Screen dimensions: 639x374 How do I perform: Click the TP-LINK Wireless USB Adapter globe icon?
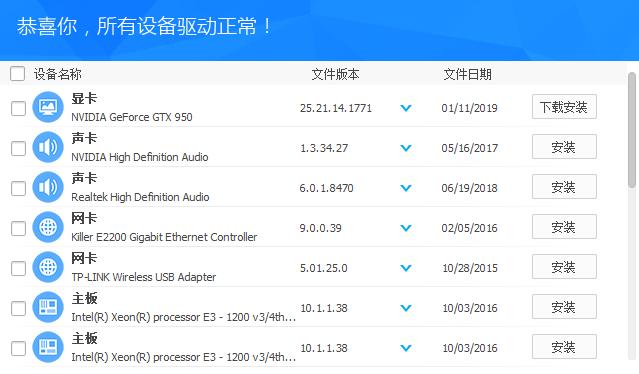click(x=48, y=267)
